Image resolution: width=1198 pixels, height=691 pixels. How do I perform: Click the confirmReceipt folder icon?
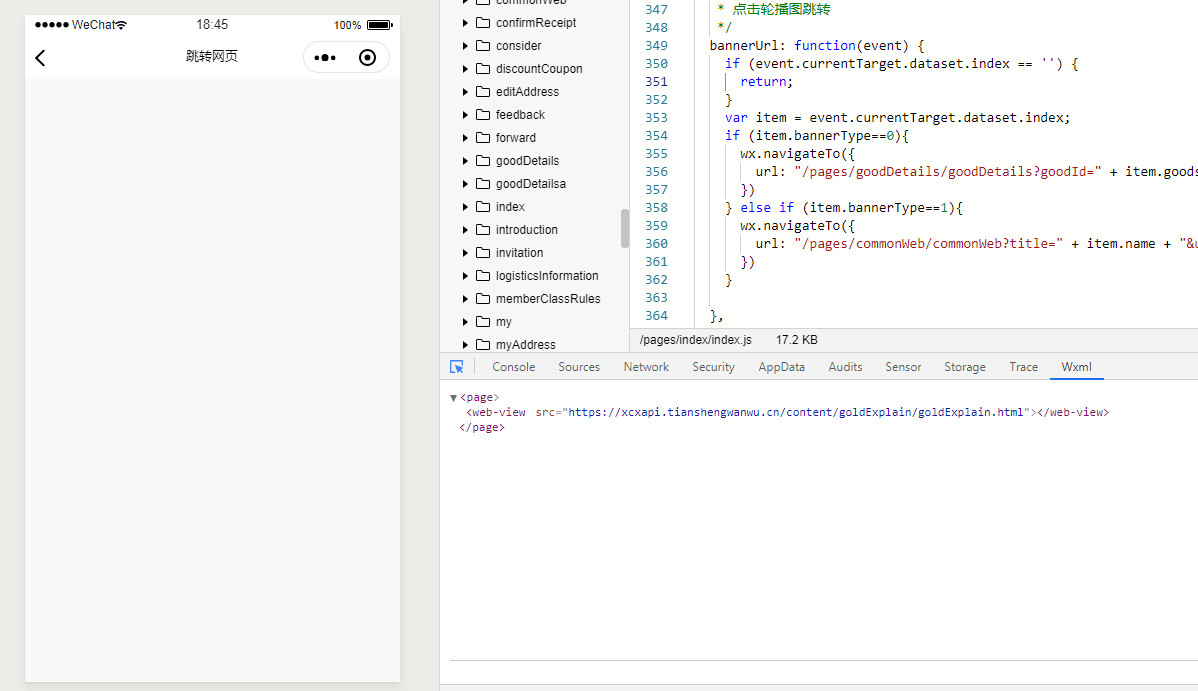(x=483, y=23)
